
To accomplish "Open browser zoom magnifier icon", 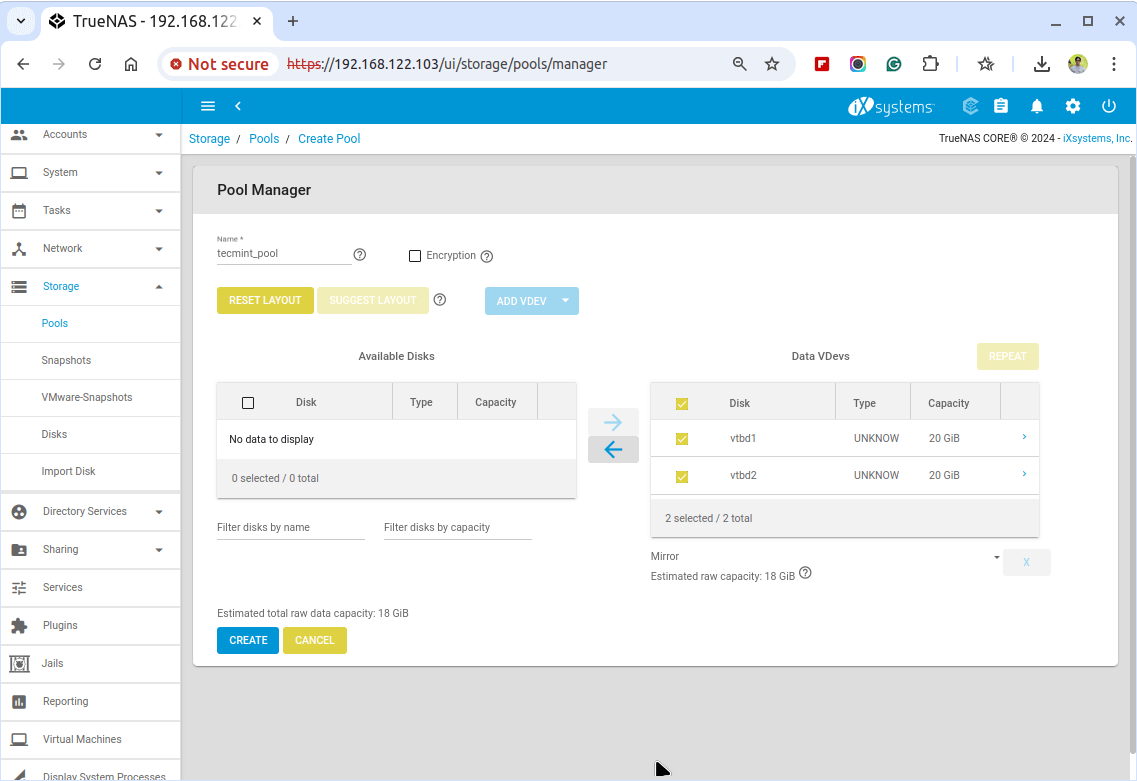I will (739, 64).
